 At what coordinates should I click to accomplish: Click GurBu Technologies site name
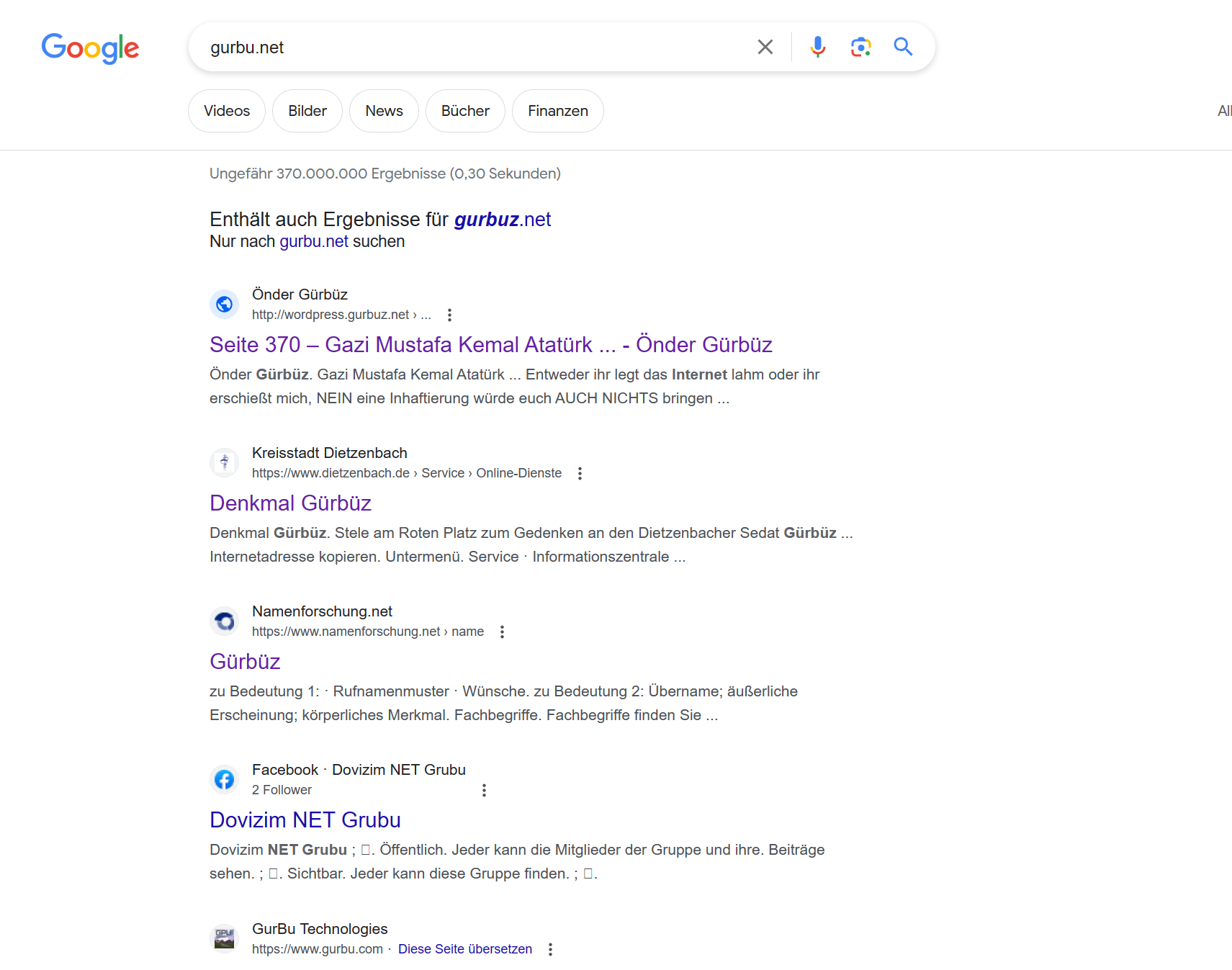320,929
